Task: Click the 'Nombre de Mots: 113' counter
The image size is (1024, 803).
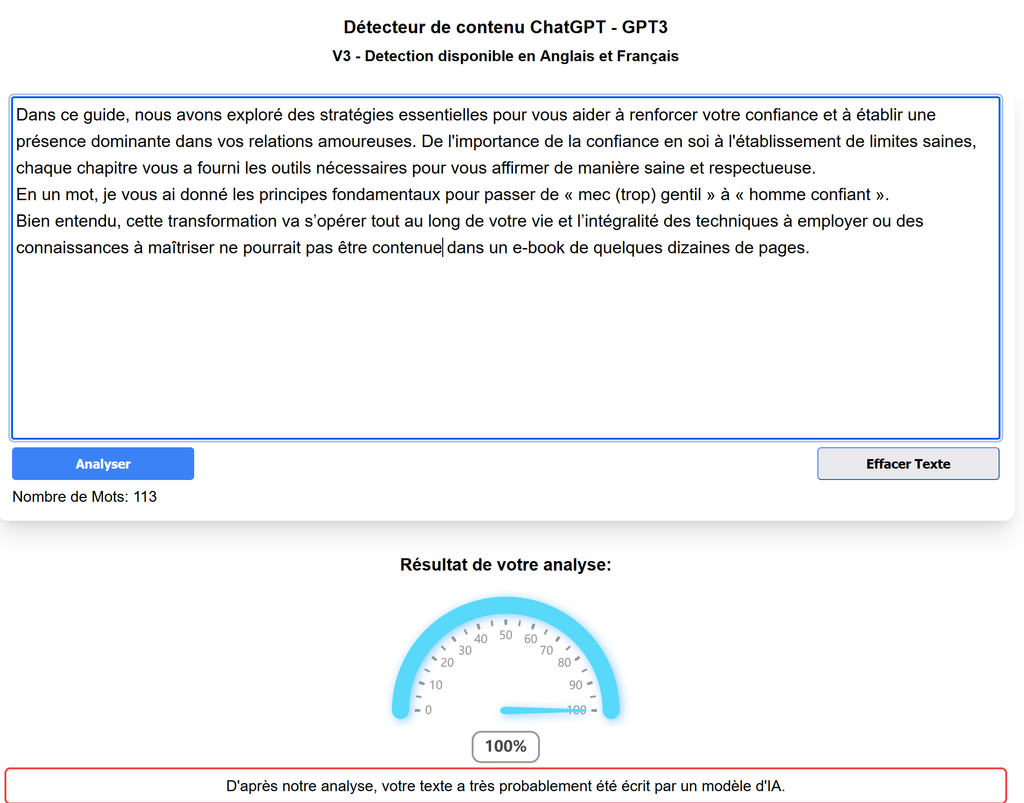Action: [x=84, y=497]
